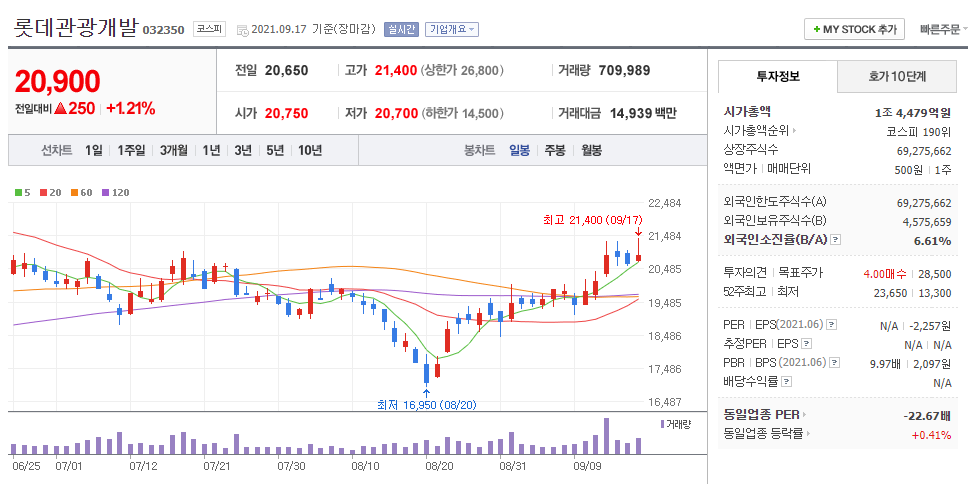Switch to the 호가10단계 tab
This screenshot has width=974, height=484.
pos(897,76)
